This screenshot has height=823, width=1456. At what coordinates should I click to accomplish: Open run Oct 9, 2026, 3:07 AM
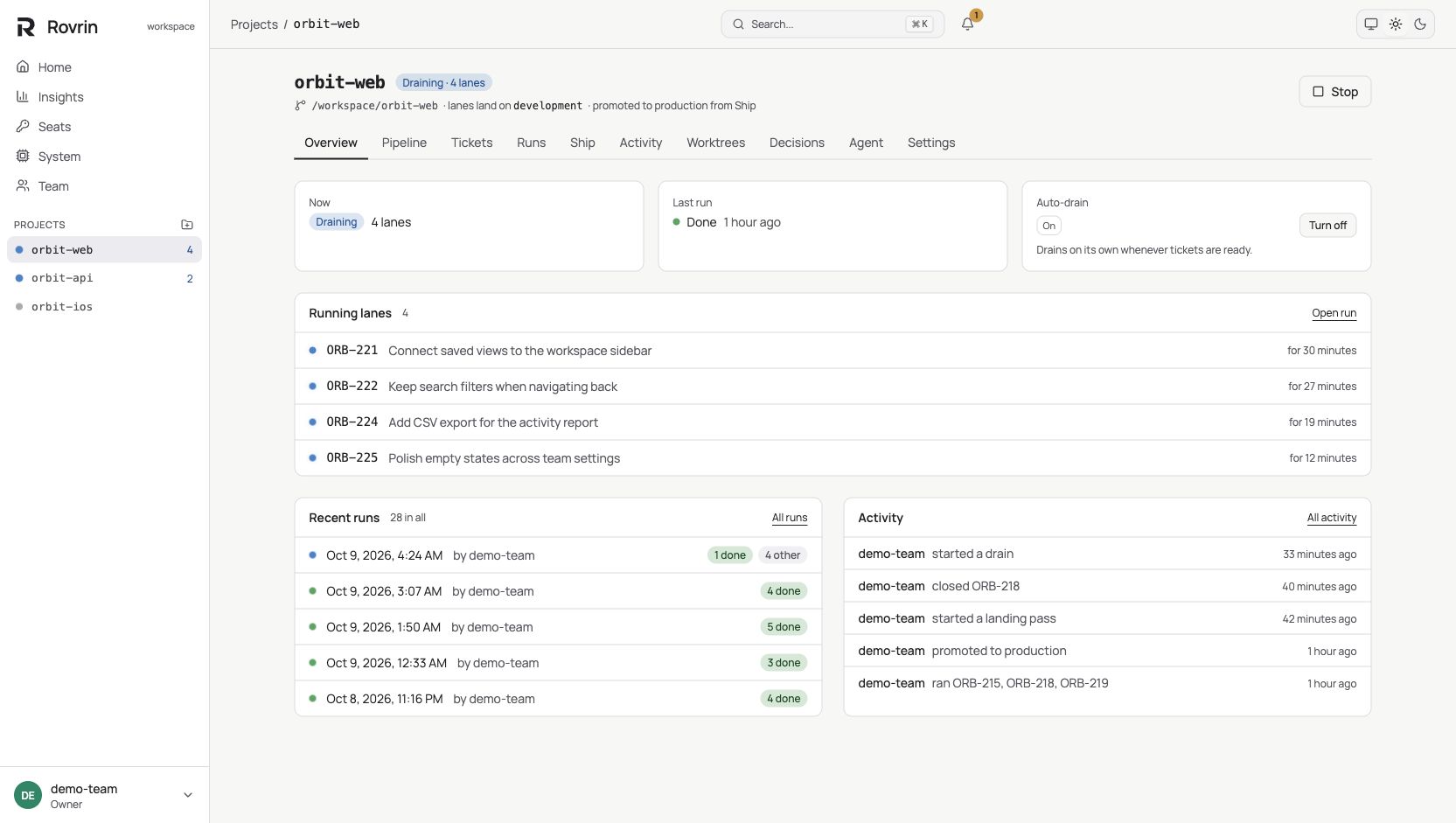(x=558, y=591)
